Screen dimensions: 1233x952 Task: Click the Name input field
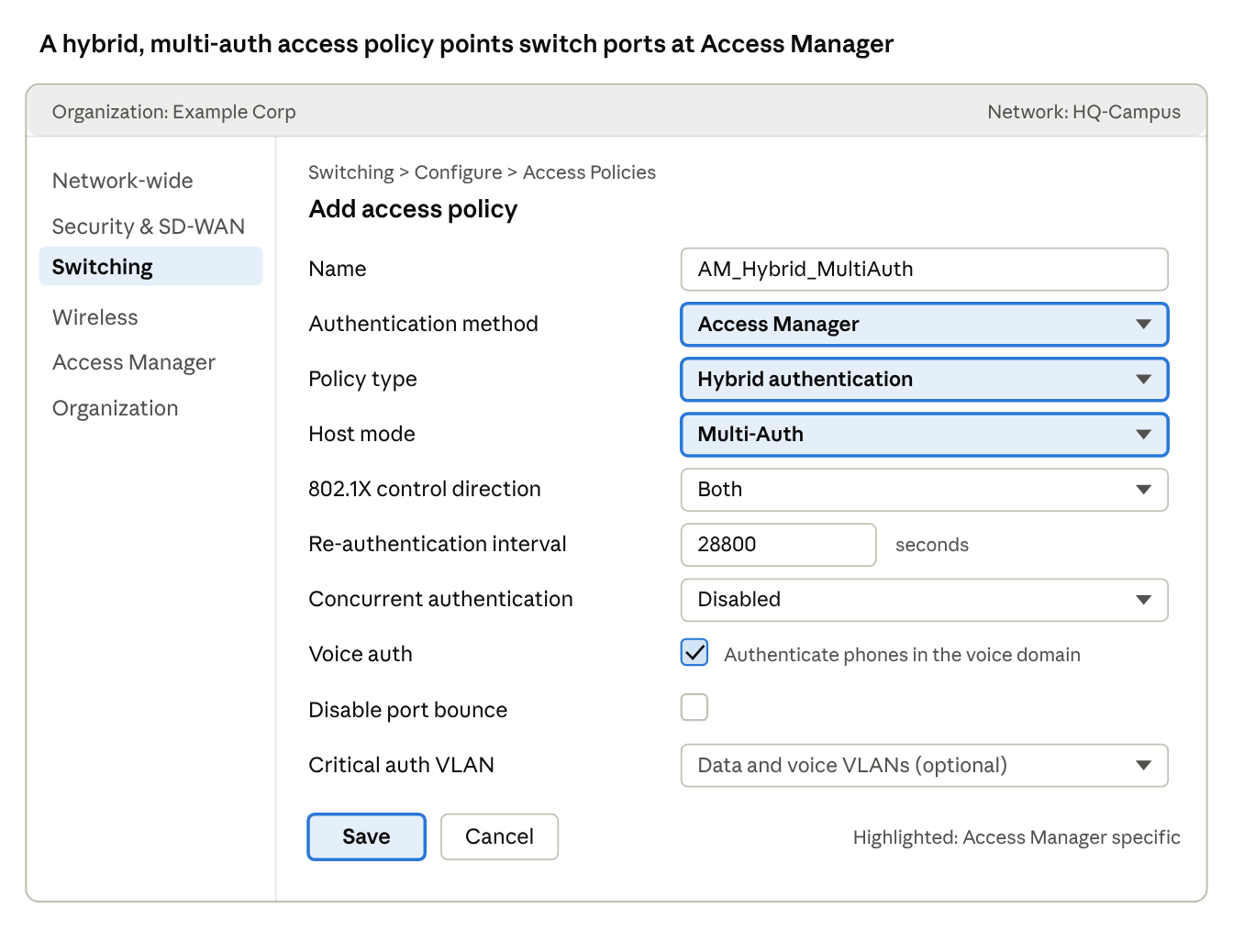tap(924, 270)
